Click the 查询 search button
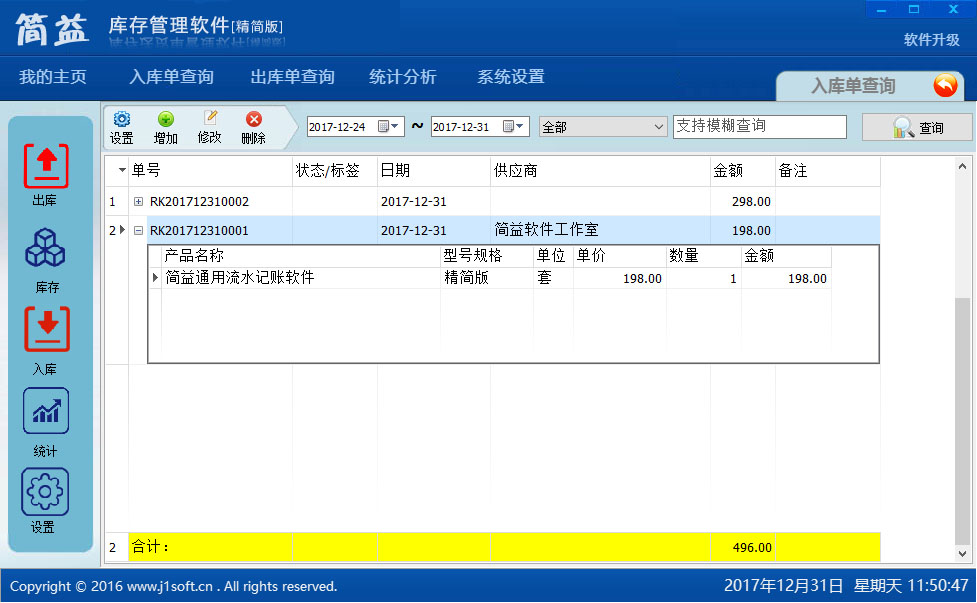The width and height of the screenshot is (977, 603). [917, 127]
